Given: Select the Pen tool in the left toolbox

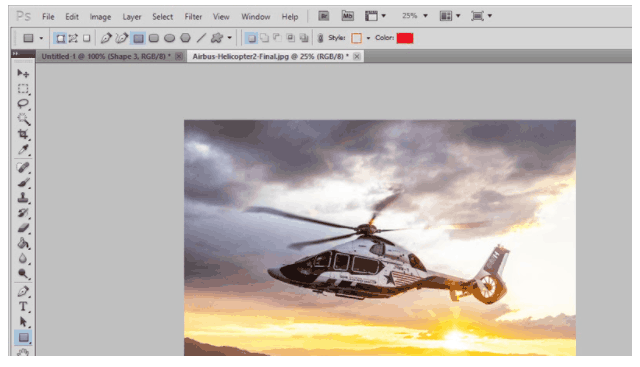Looking at the screenshot, I should coord(23,291).
